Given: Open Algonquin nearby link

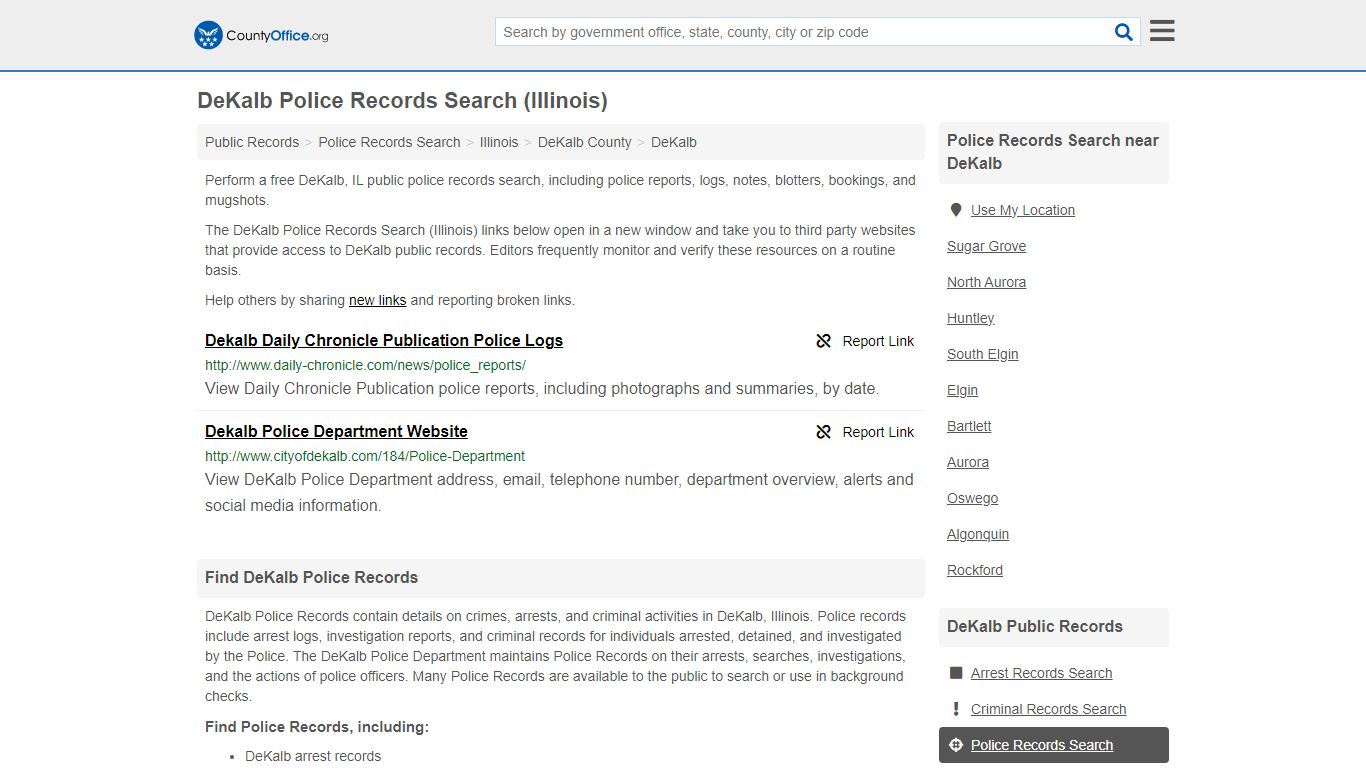Looking at the screenshot, I should point(978,534).
